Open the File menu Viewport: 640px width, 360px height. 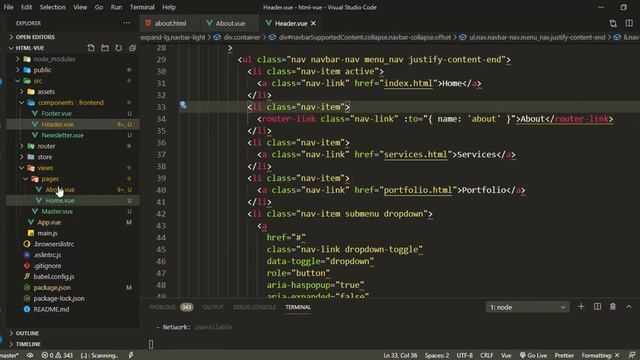8,7
